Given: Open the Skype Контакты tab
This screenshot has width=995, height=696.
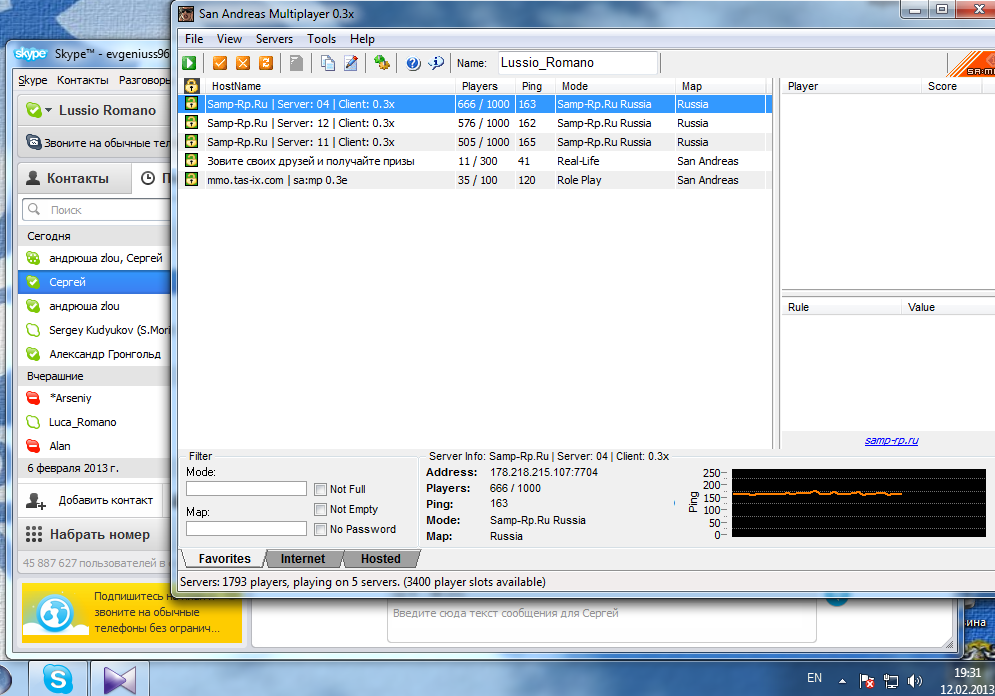Looking at the screenshot, I should point(75,178).
